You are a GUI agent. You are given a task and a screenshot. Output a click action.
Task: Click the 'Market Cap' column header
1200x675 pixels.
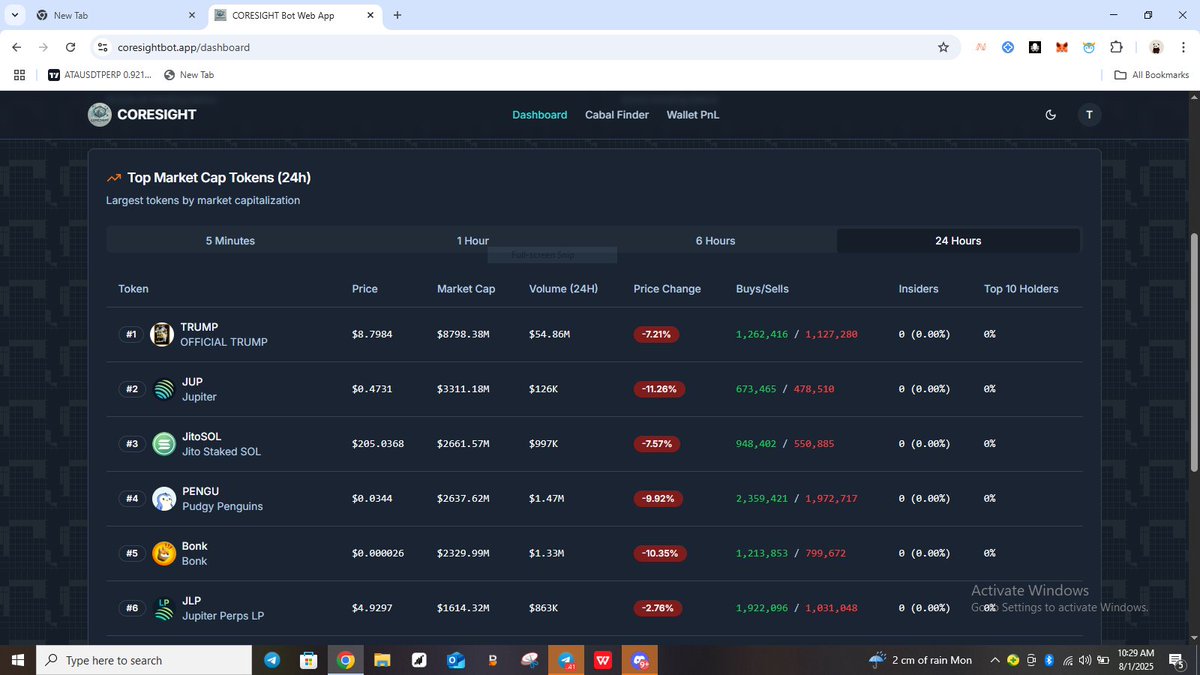coord(466,289)
